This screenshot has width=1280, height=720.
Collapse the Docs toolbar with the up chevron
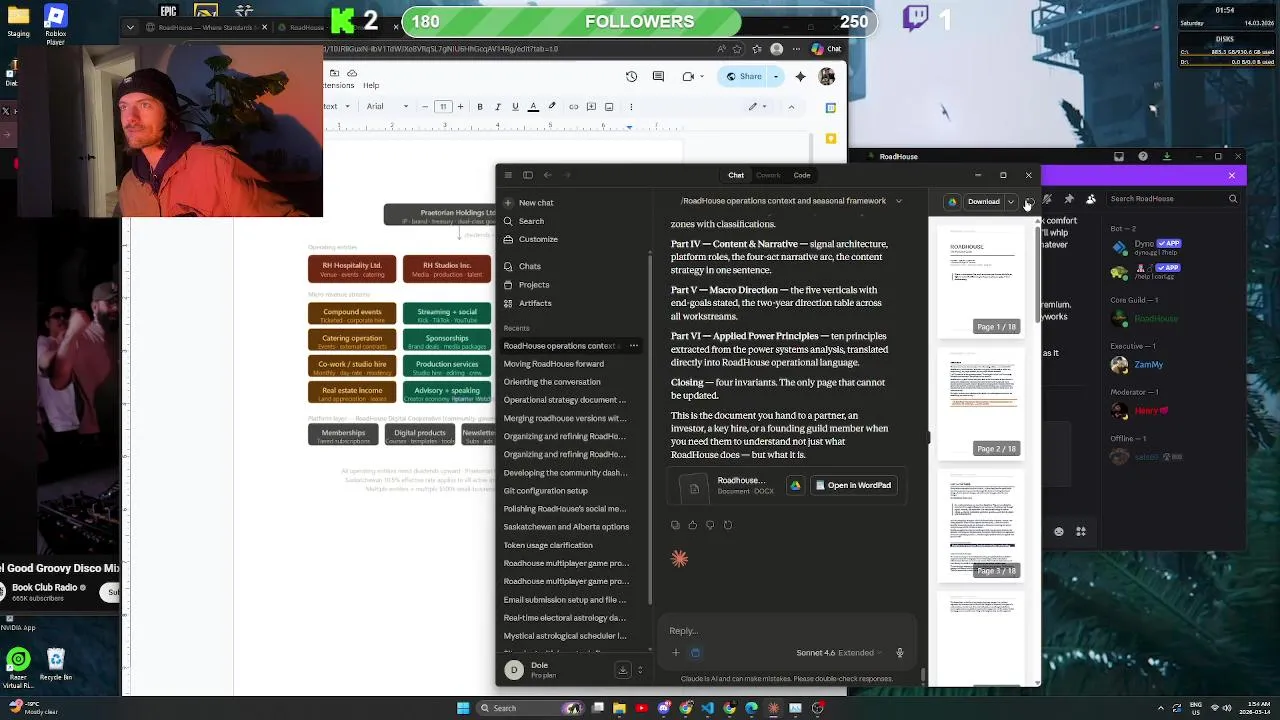coord(791,107)
